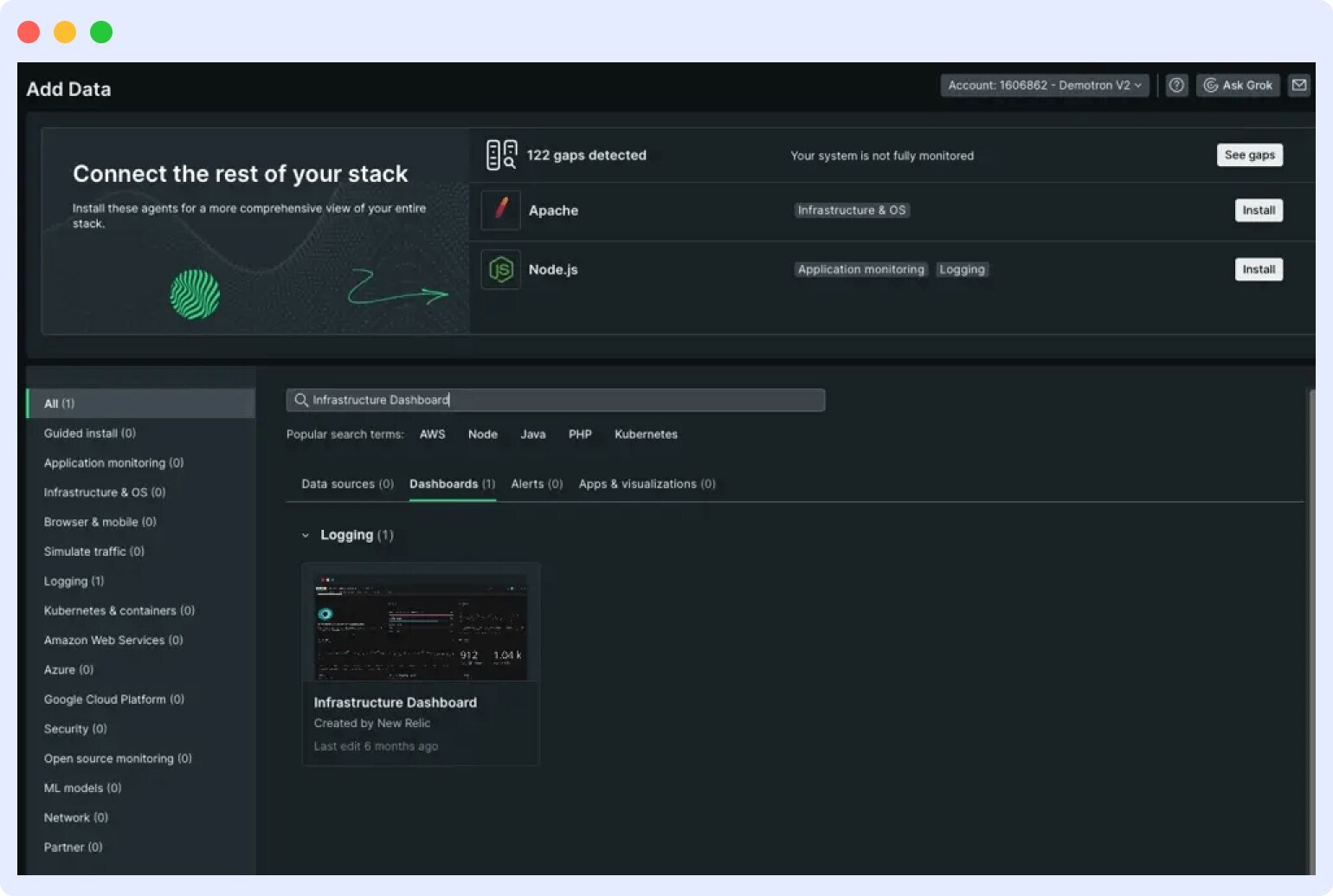
Task: Select Application monitoring category in sidebar
Action: (113, 463)
